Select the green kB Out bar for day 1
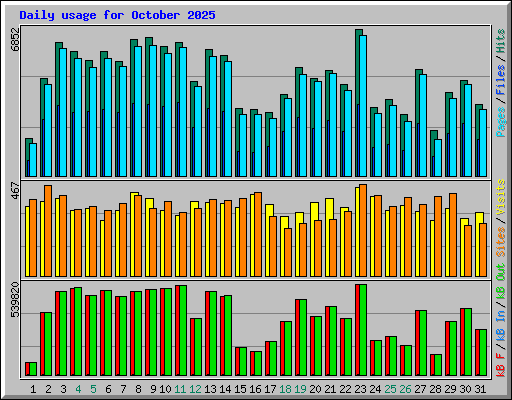Screen dimensions: 512x400 pyautogui.click(x=33, y=369)
